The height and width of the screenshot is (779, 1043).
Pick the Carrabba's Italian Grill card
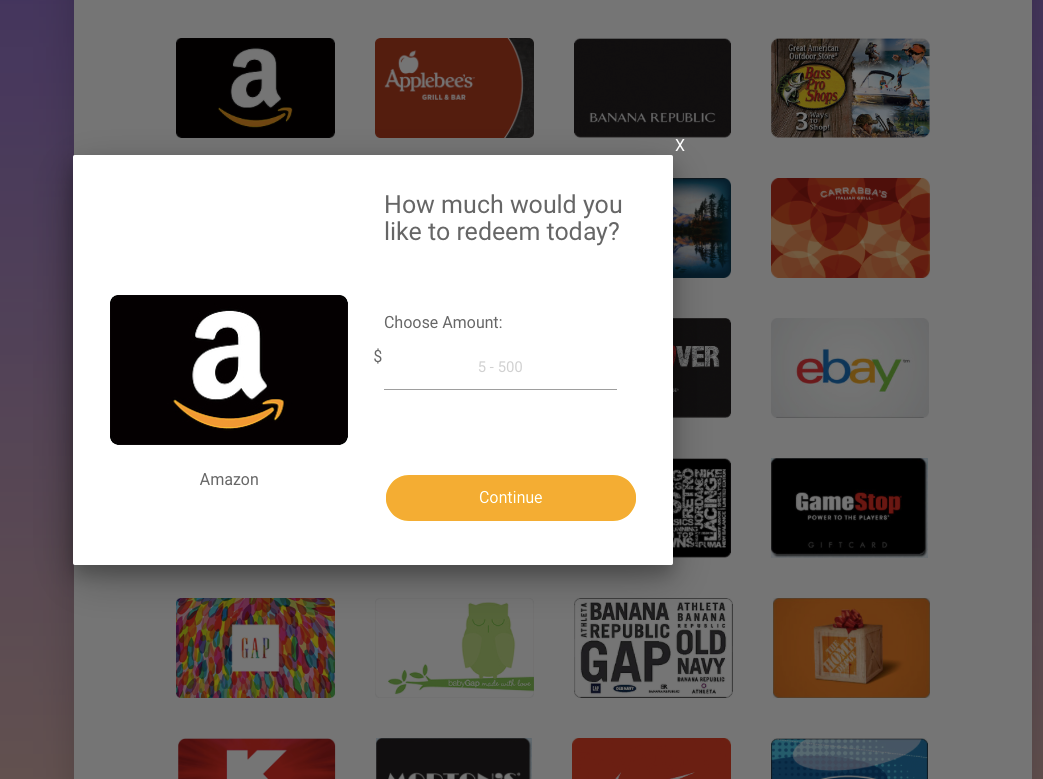[850, 228]
